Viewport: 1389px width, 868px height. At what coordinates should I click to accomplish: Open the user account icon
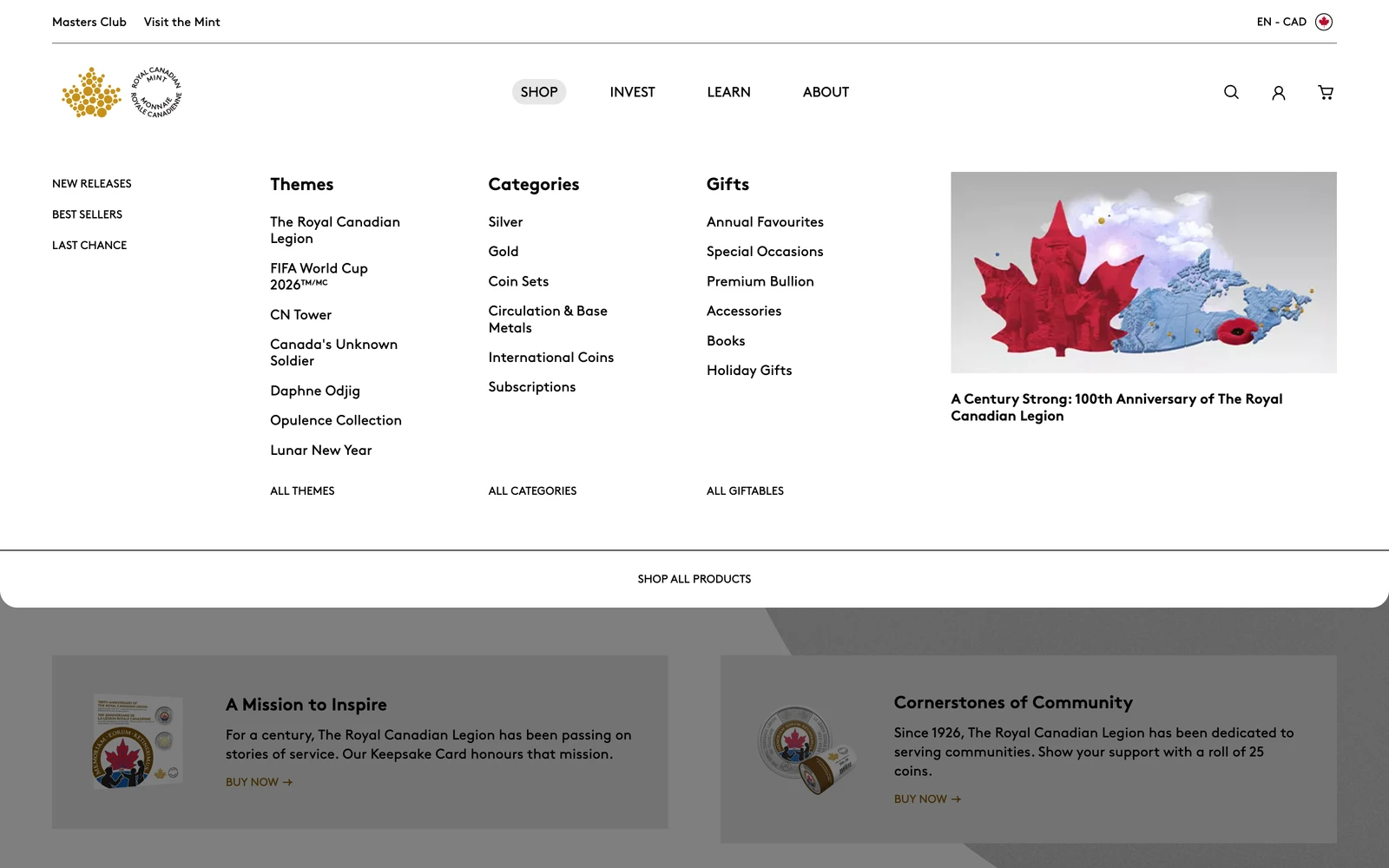[1279, 93]
